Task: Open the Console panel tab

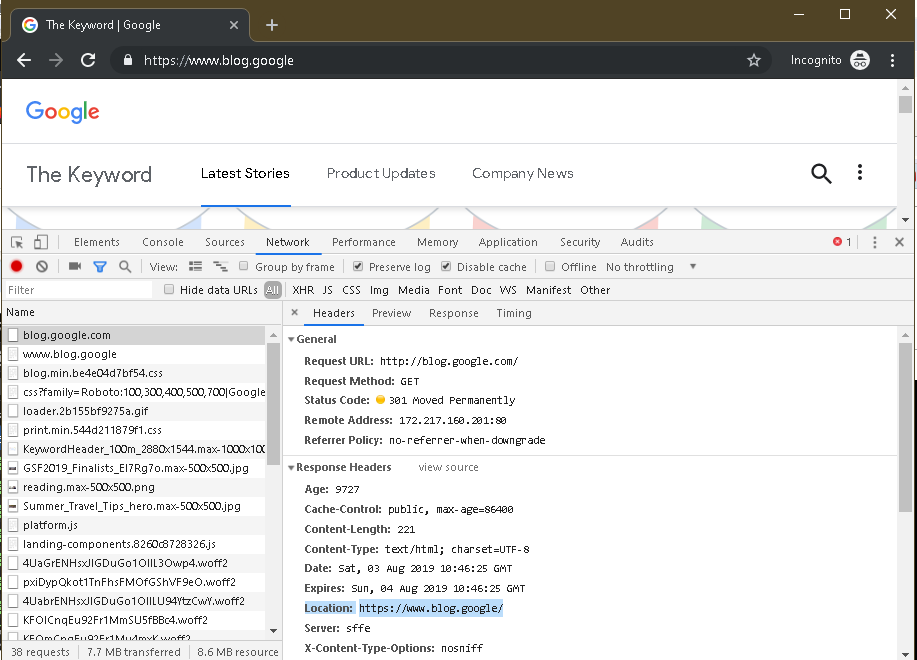Action: 163,242
